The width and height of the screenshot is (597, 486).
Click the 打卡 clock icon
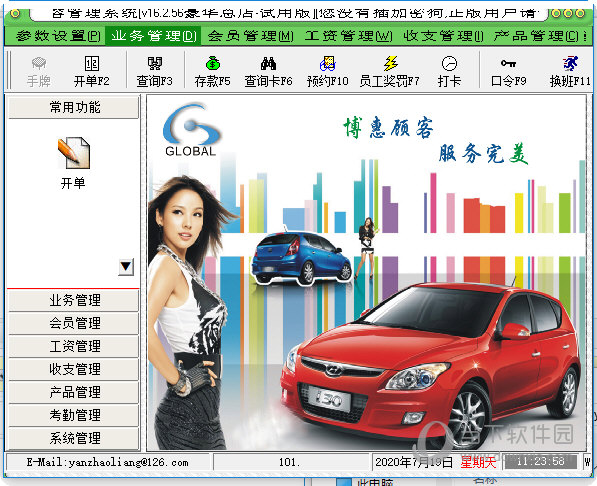tap(449, 71)
